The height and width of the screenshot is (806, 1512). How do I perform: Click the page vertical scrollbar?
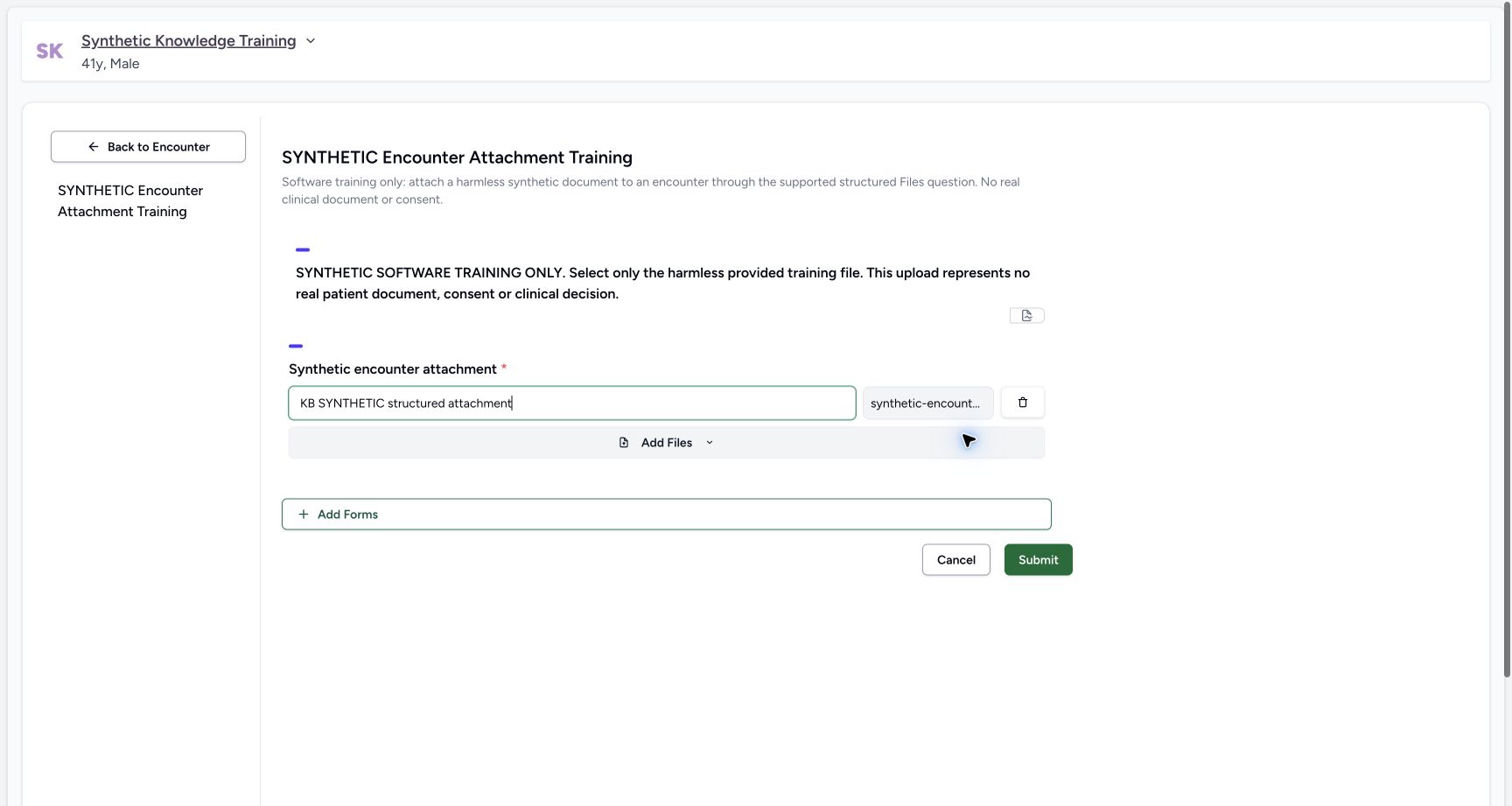point(1507,340)
